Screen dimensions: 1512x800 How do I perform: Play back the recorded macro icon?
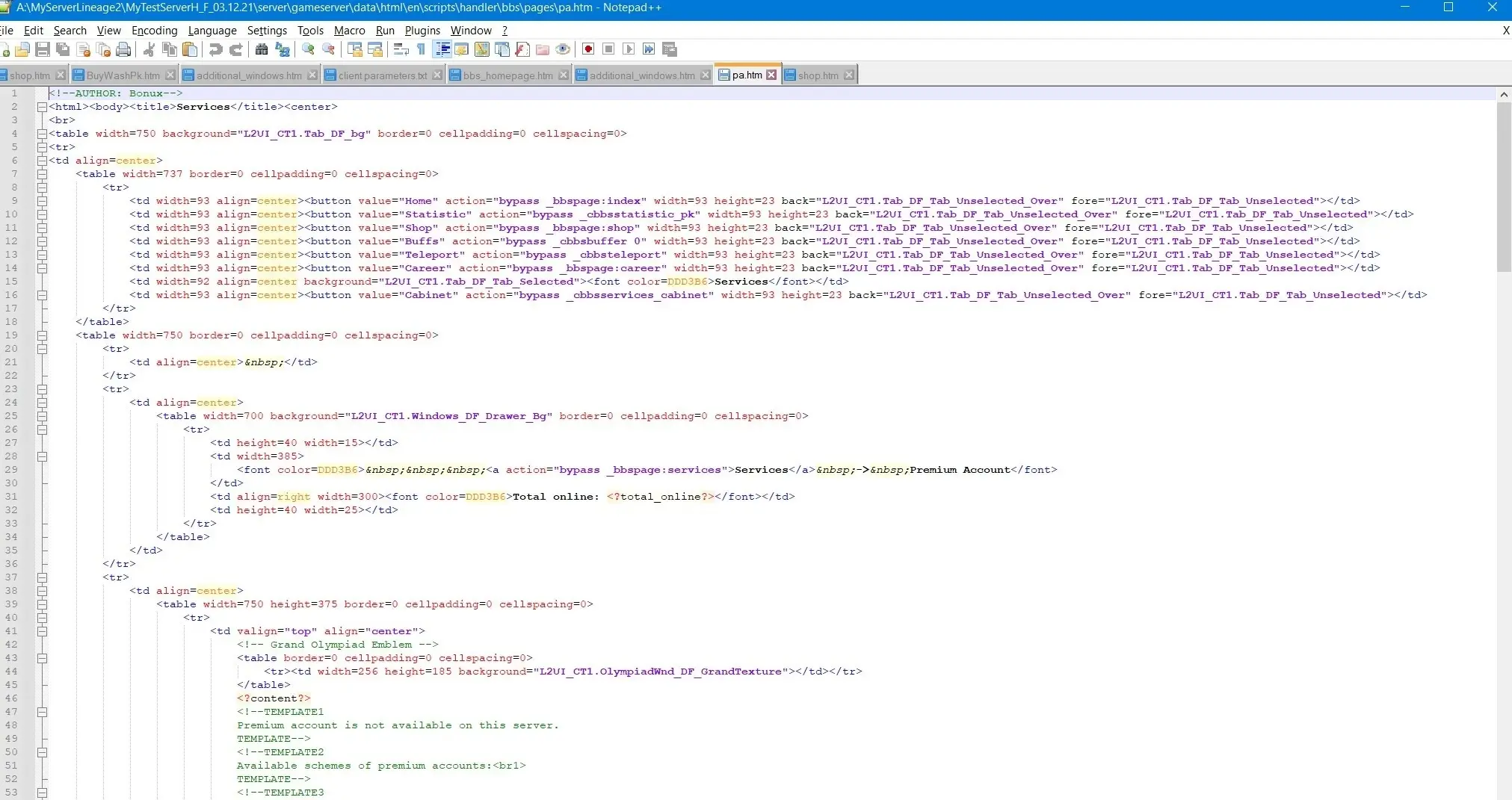tap(629, 49)
